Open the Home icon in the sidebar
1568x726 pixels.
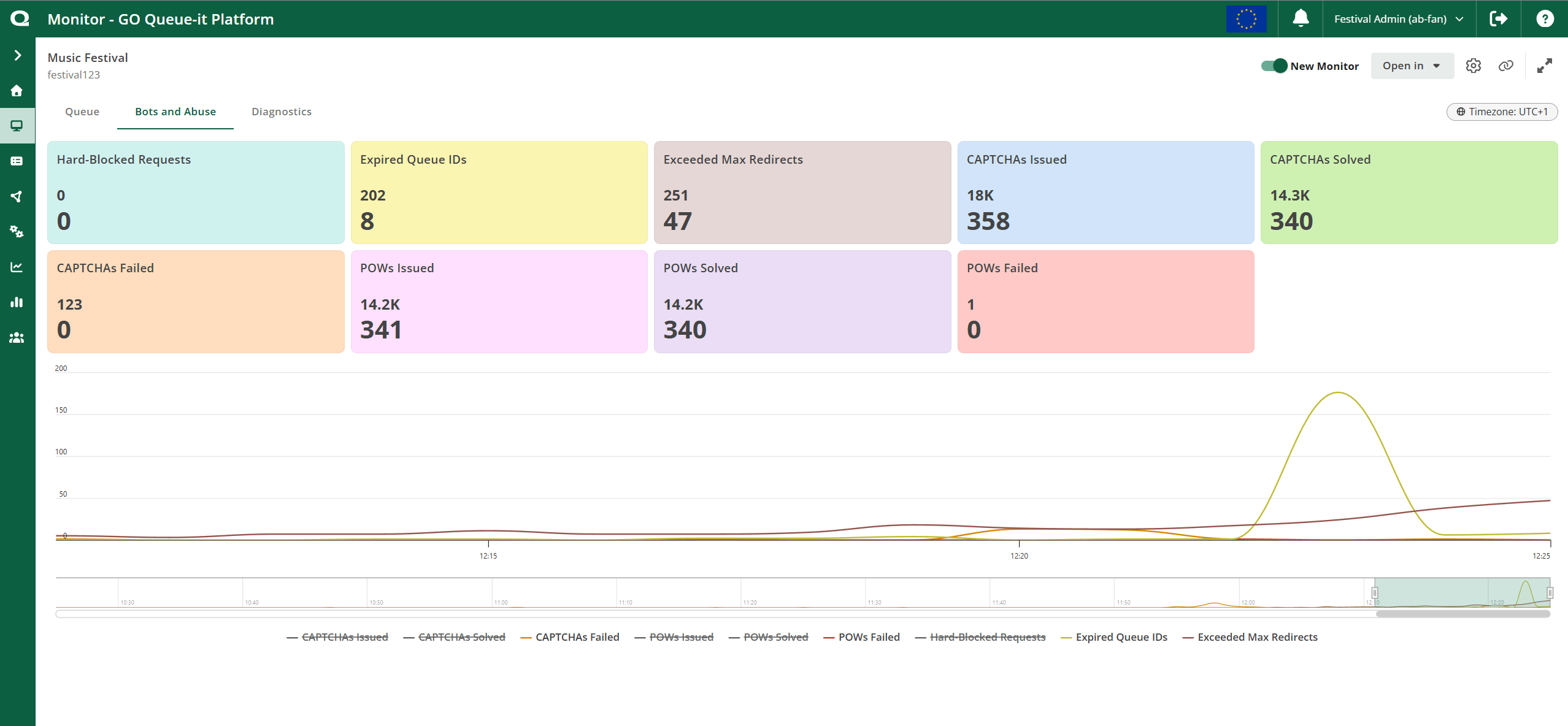click(x=17, y=90)
